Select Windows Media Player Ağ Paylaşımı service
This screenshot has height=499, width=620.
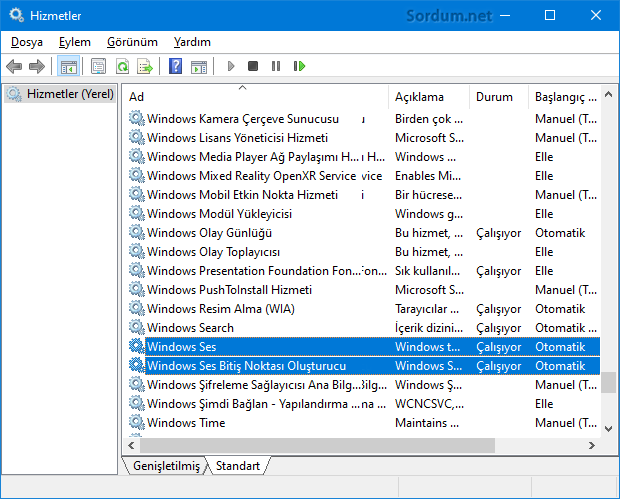click(x=363, y=157)
